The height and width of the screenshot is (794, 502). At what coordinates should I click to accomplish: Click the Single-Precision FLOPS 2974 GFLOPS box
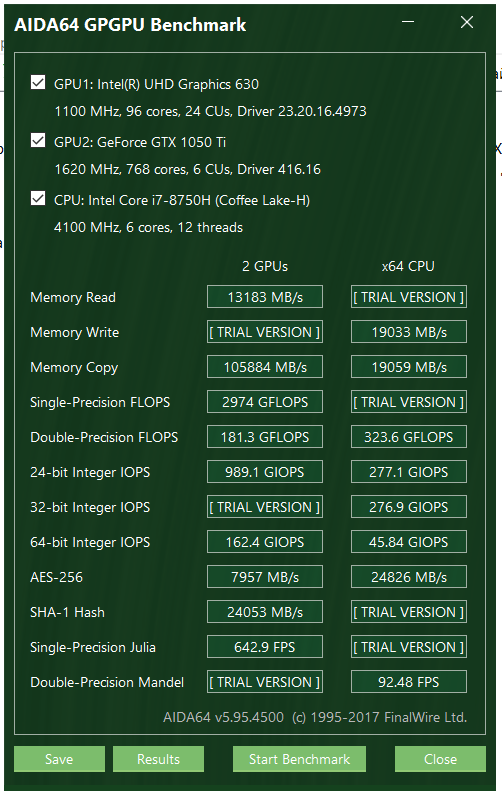[265, 402]
